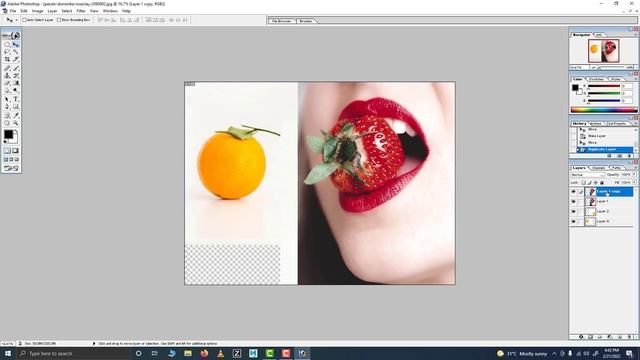Viewport: 640px width, 360px height.
Task: Select the Duplicate Layer history state
Action: click(605, 149)
